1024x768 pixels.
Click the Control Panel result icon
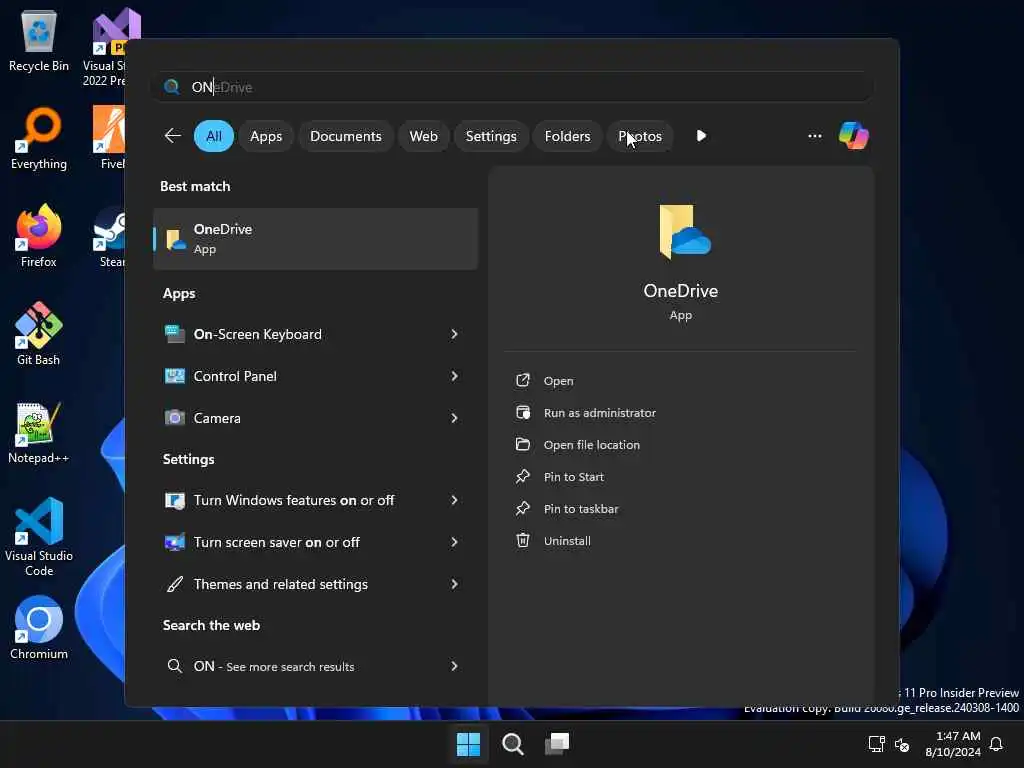click(x=174, y=376)
